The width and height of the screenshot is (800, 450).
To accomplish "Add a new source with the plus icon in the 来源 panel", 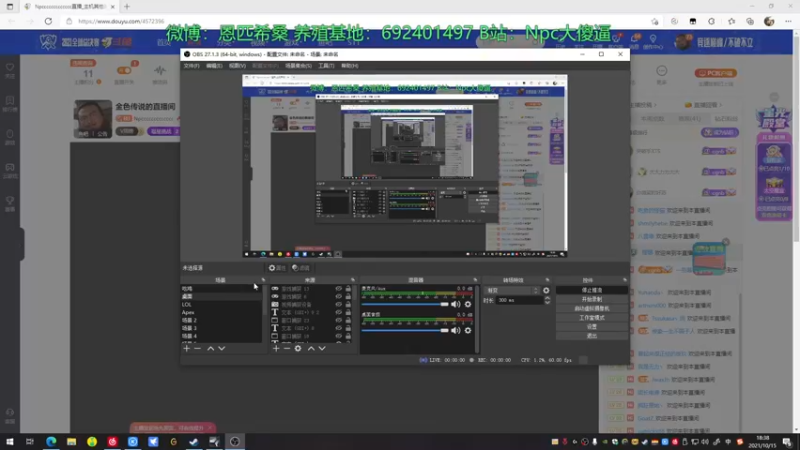I will click(x=276, y=348).
